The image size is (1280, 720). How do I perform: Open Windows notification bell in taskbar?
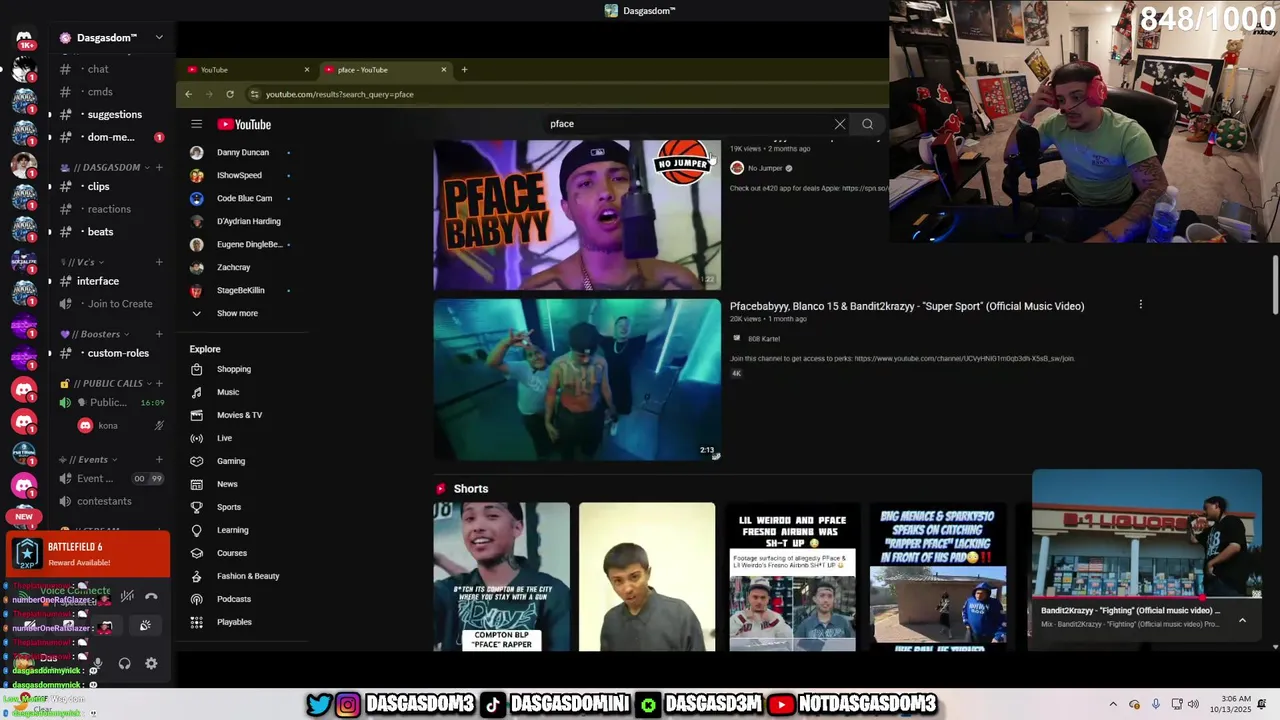click(x=1262, y=704)
